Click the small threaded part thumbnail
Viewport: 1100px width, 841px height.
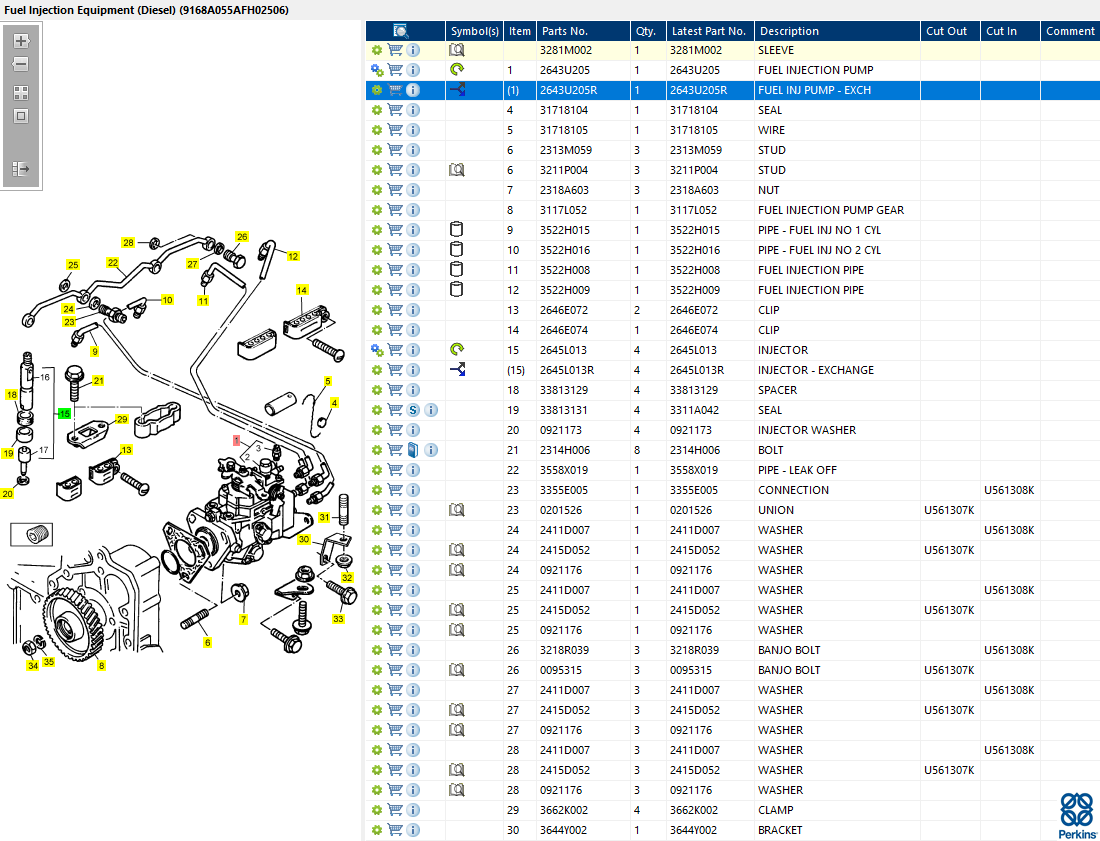point(32,534)
